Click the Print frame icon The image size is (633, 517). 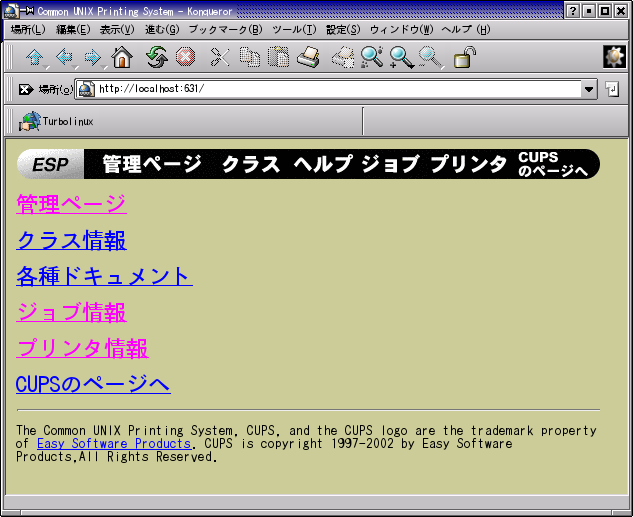tap(343, 57)
